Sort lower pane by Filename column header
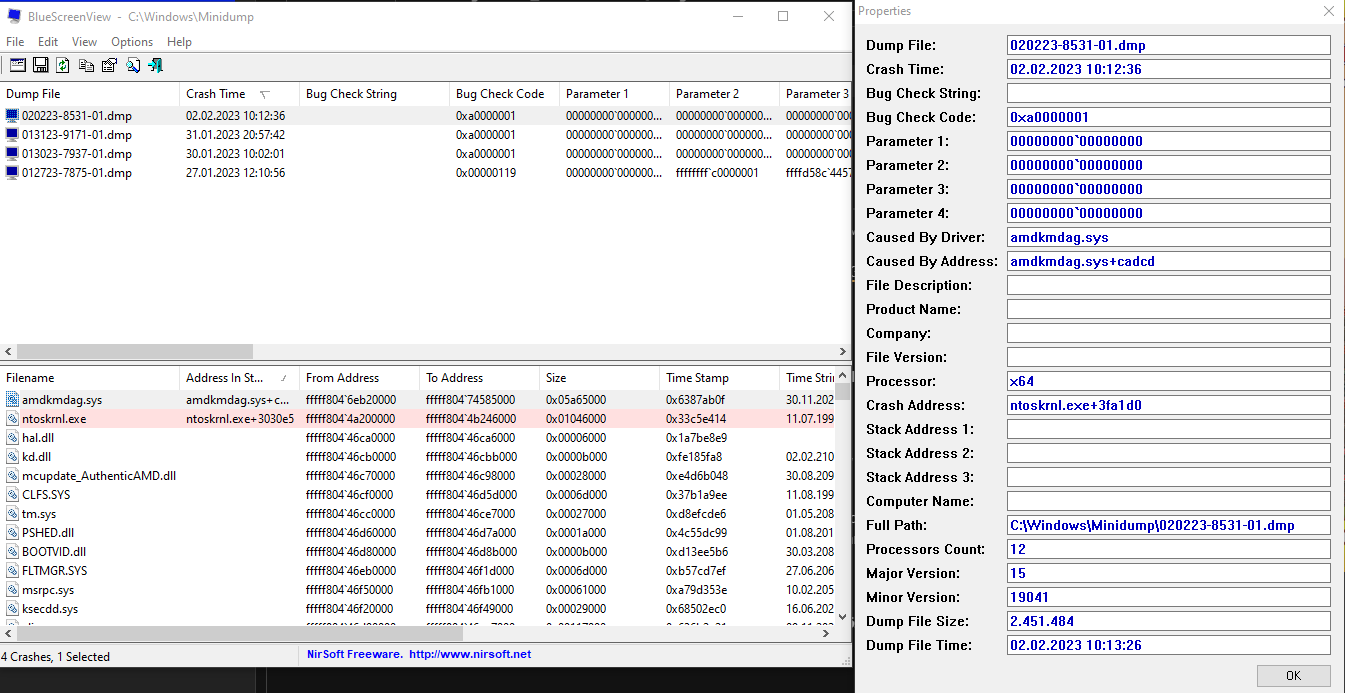Image resolution: width=1345 pixels, height=693 pixels. click(90, 378)
